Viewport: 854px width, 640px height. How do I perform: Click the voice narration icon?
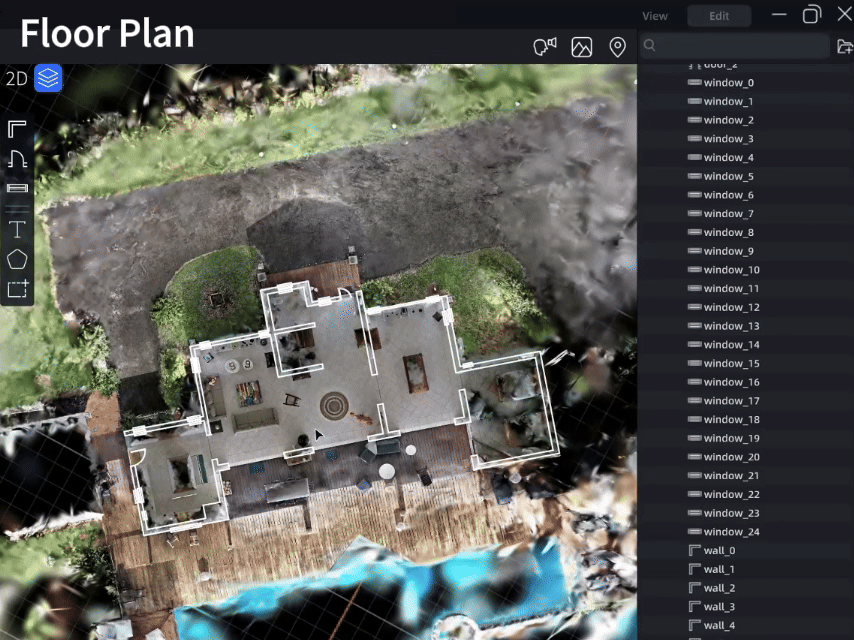pyautogui.click(x=545, y=47)
